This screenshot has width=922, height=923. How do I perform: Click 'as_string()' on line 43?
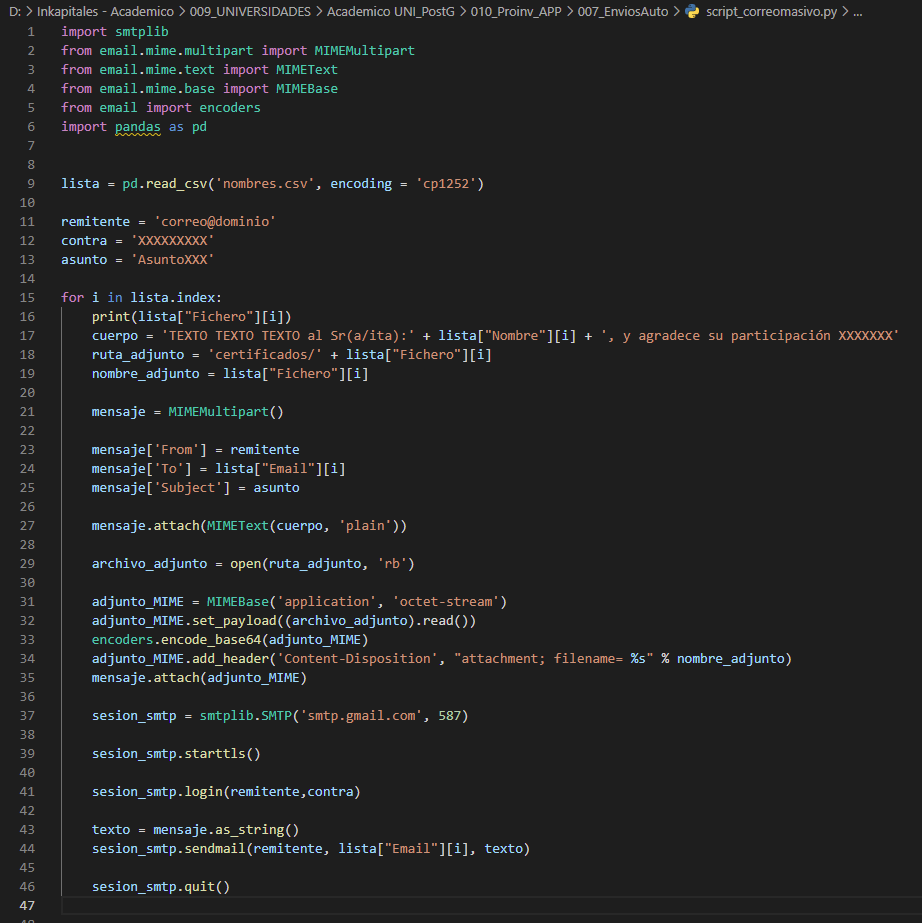[x=257, y=829]
